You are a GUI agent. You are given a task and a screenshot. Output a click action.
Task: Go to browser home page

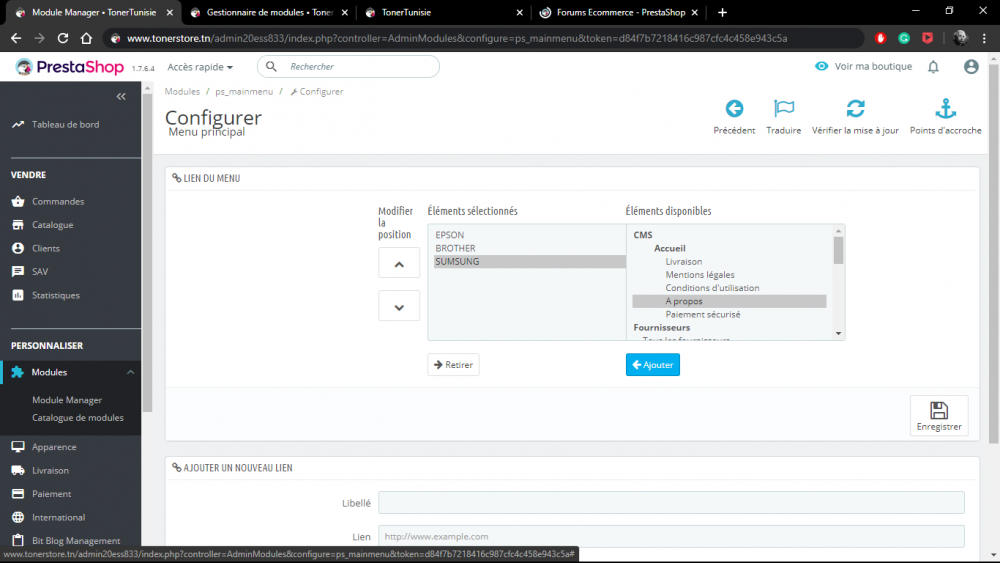(86, 38)
